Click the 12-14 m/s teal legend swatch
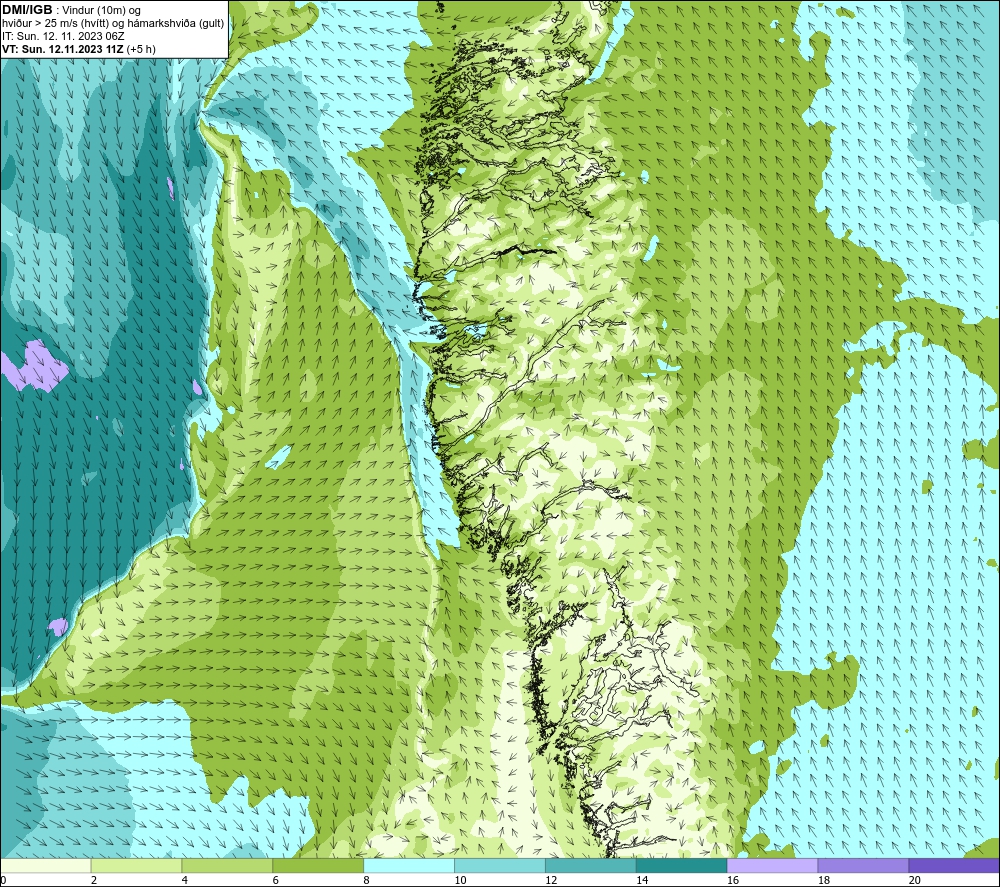The width and height of the screenshot is (1000, 887). click(x=591, y=865)
